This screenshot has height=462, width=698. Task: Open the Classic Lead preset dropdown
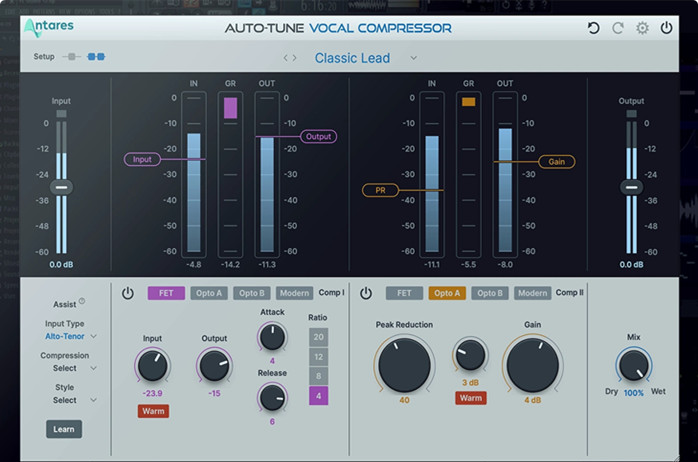coord(414,58)
